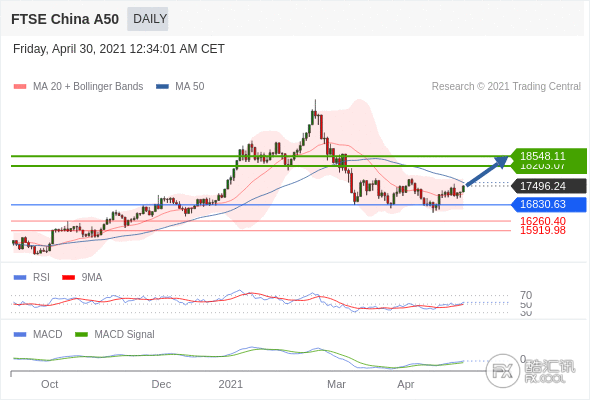Click the MACD Signal legend label

tap(124, 335)
